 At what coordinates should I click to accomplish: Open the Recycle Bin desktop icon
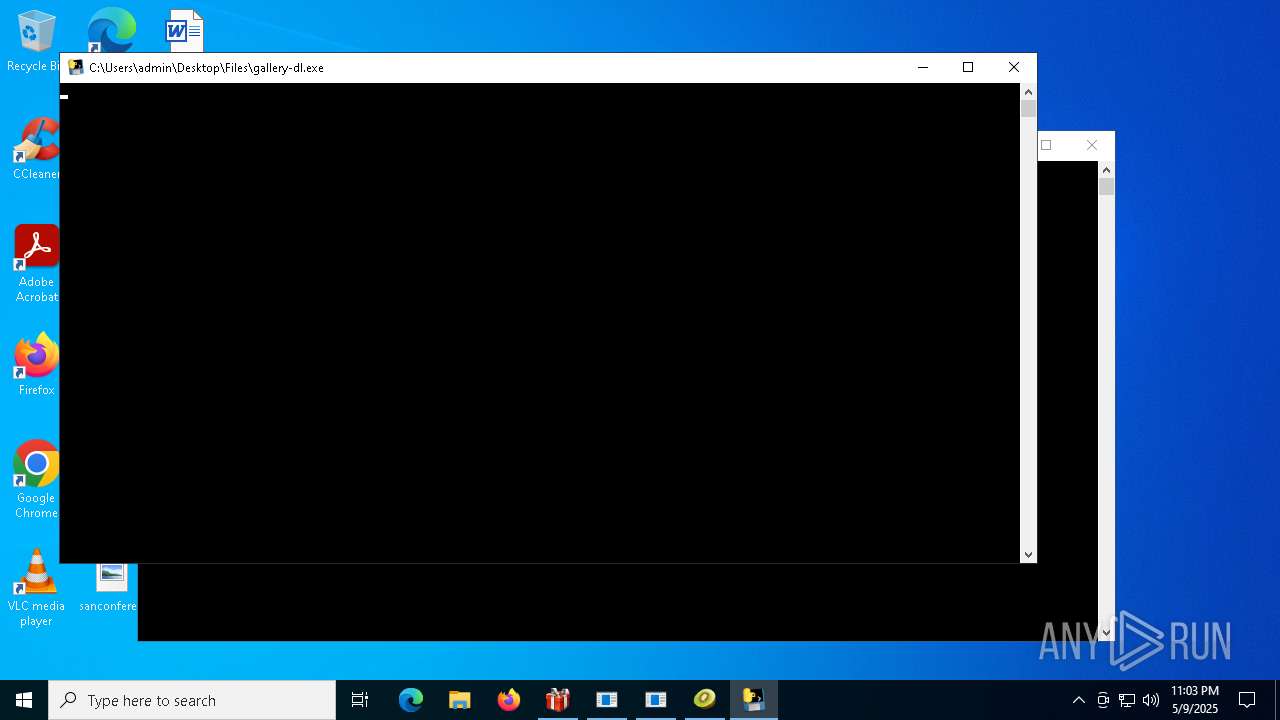click(x=34, y=40)
